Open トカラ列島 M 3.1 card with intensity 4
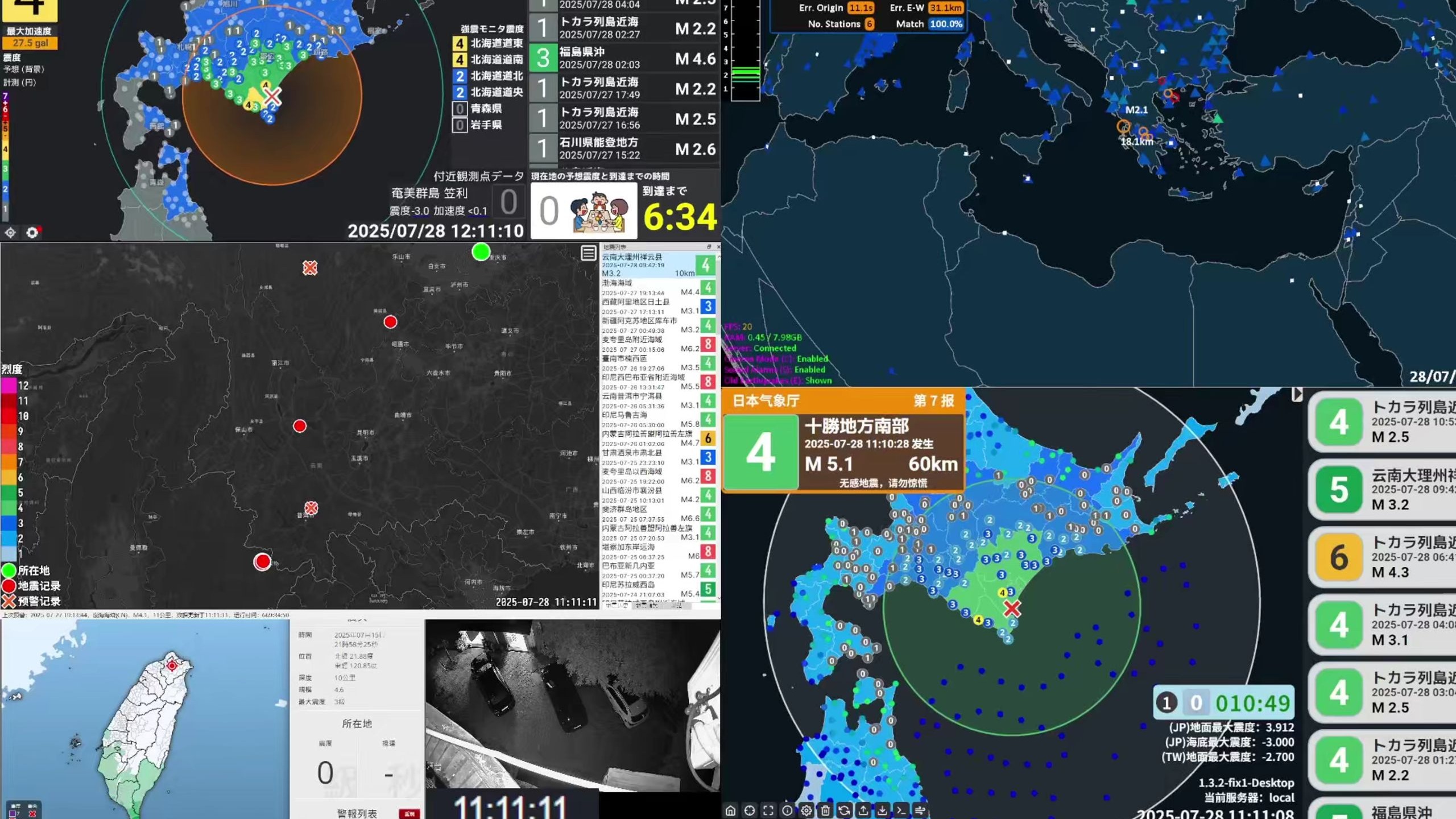The width and height of the screenshot is (1456, 819). click(x=1382, y=625)
